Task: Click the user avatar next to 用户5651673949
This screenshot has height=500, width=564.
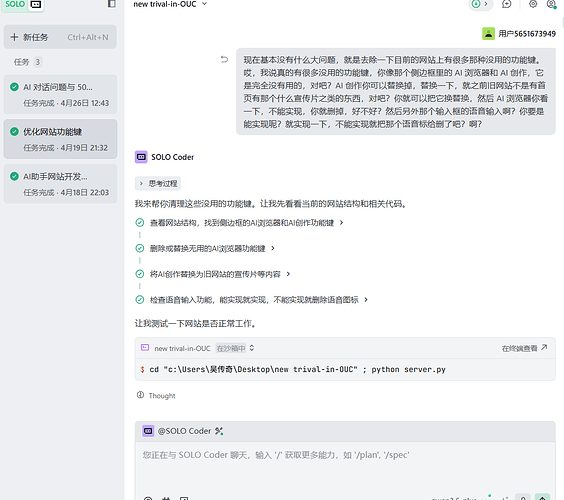Action: (x=488, y=33)
